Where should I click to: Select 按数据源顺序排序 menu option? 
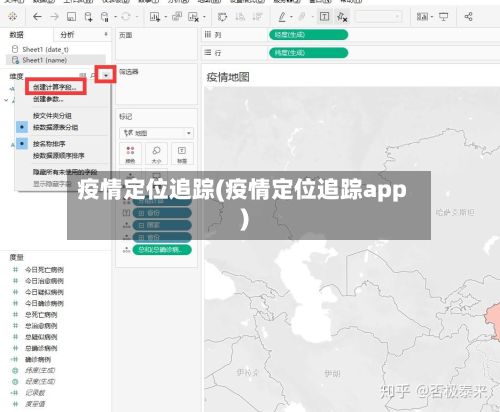pyautogui.click(x=59, y=156)
